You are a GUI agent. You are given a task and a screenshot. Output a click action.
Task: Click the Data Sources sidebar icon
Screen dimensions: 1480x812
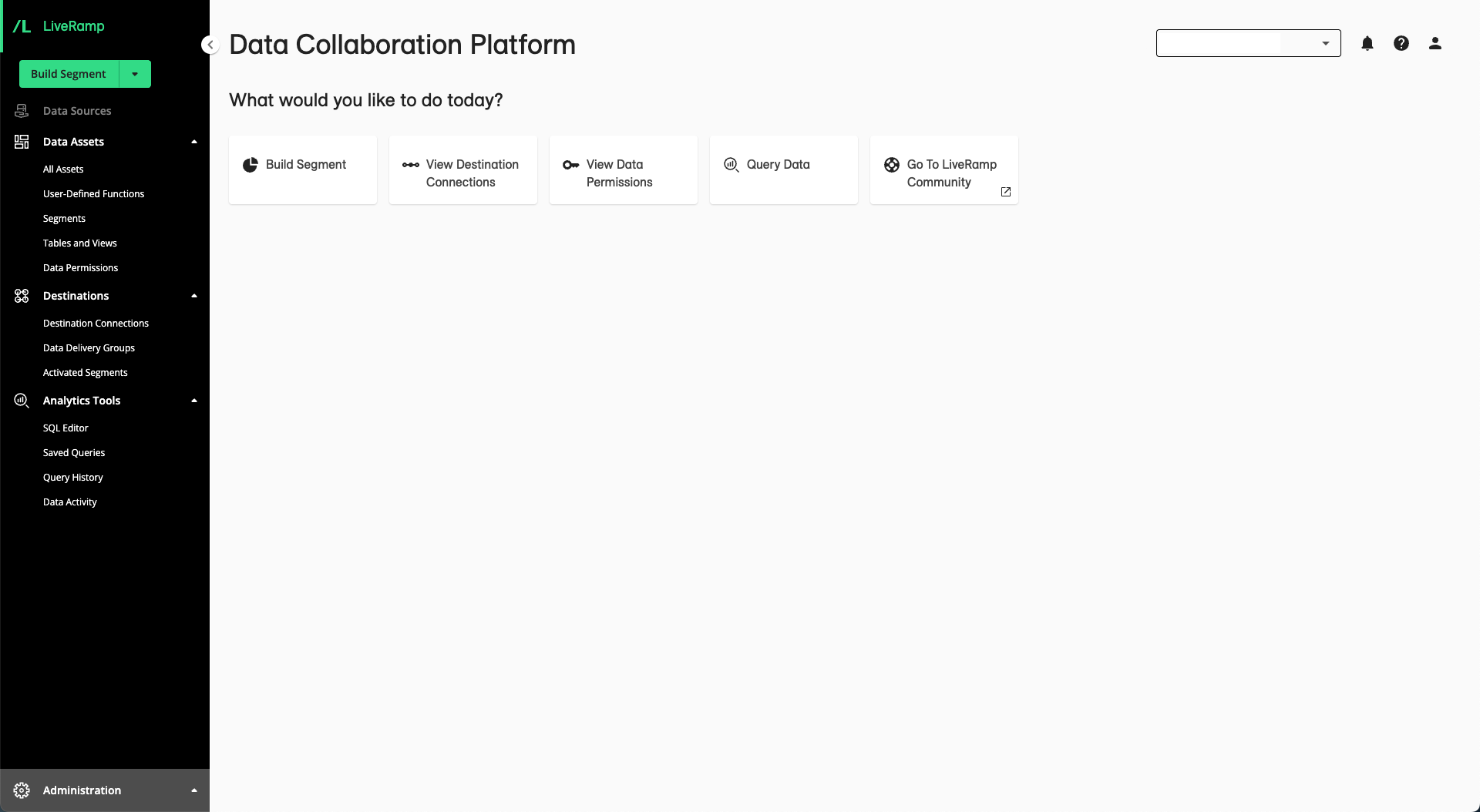point(22,111)
